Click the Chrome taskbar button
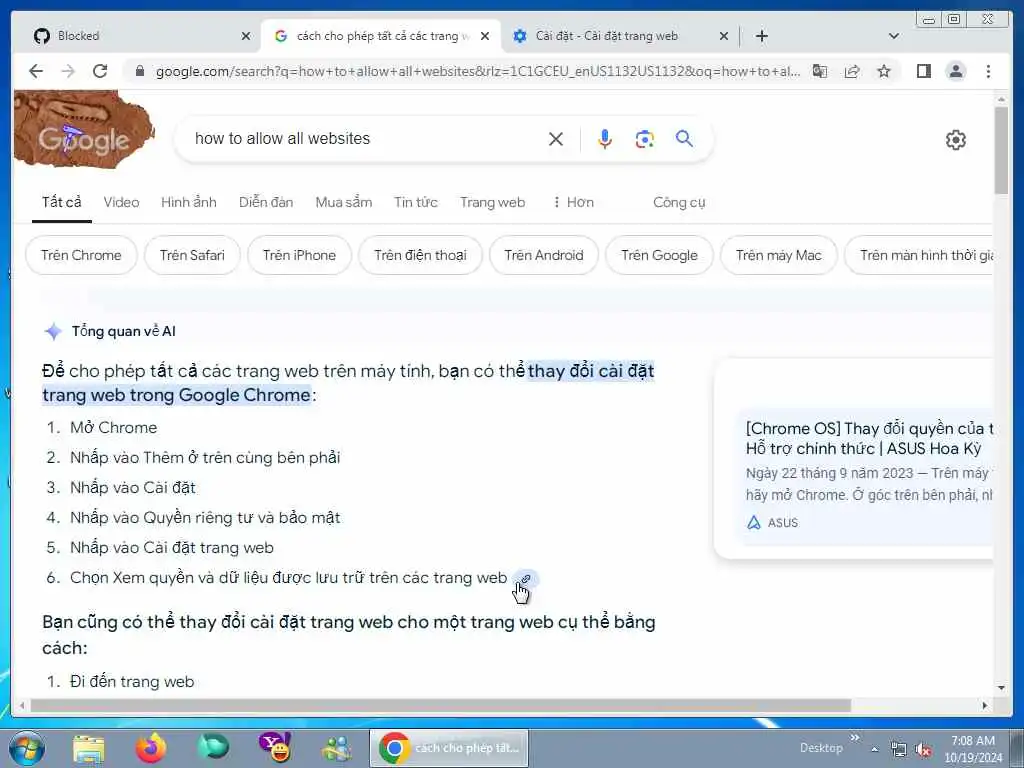Image resolution: width=1024 pixels, height=768 pixels. tap(449, 748)
